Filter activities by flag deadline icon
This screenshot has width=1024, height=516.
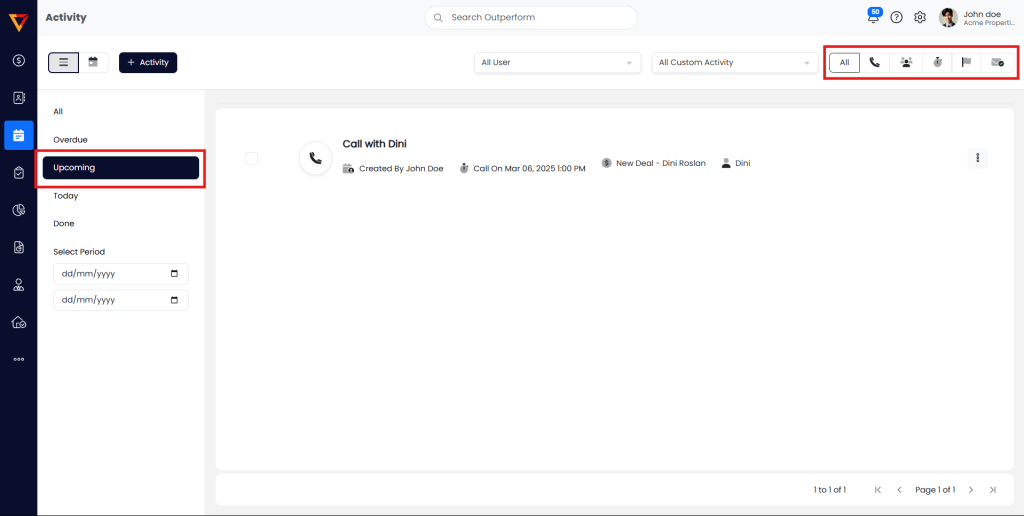[x=966, y=62]
